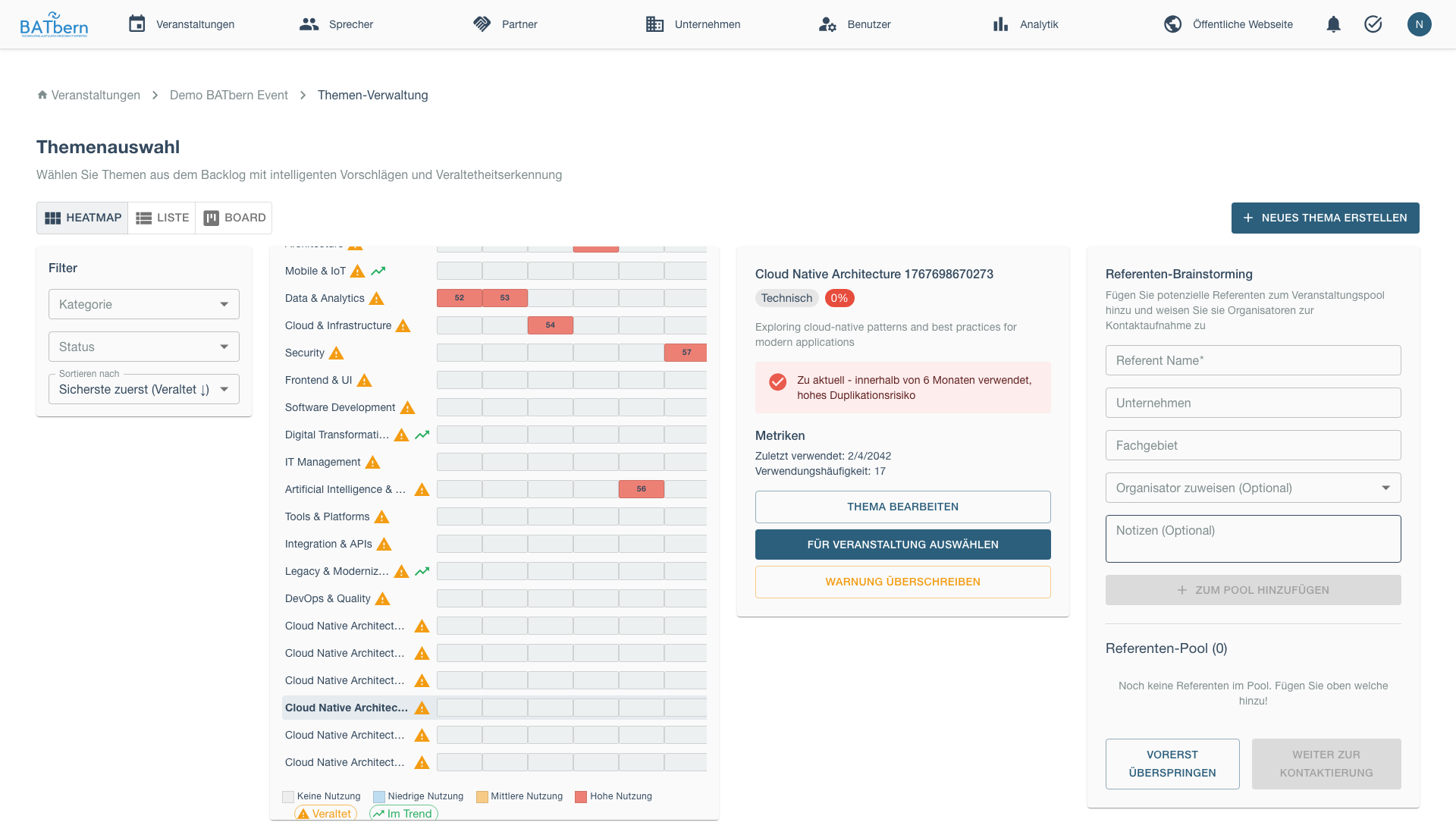Open the Sortieren nach dropdown
The height and width of the screenshot is (838, 1456).
click(x=144, y=389)
